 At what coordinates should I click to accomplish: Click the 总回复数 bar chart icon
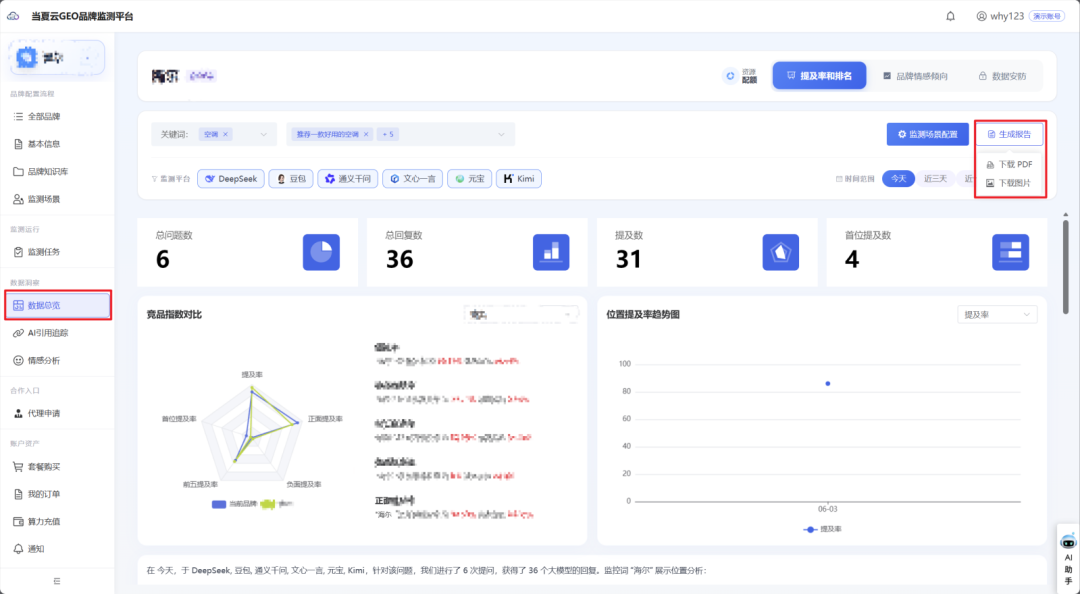pos(551,252)
